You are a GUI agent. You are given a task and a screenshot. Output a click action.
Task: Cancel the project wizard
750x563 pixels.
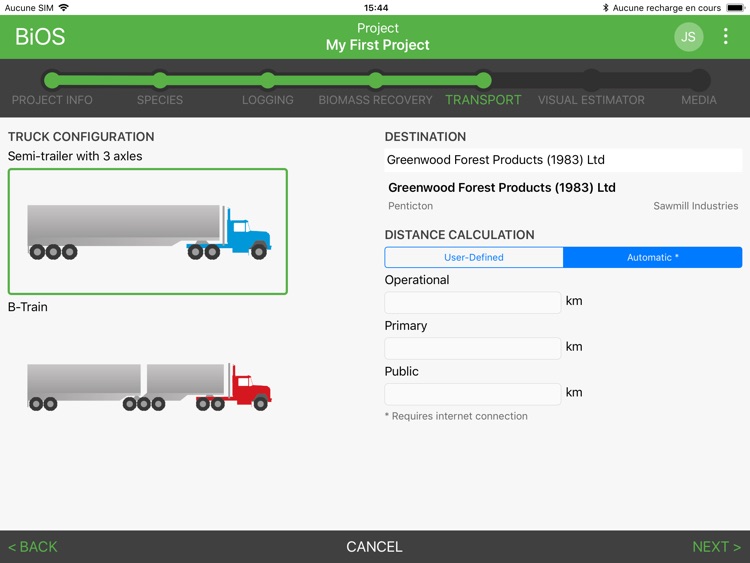pyautogui.click(x=375, y=547)
